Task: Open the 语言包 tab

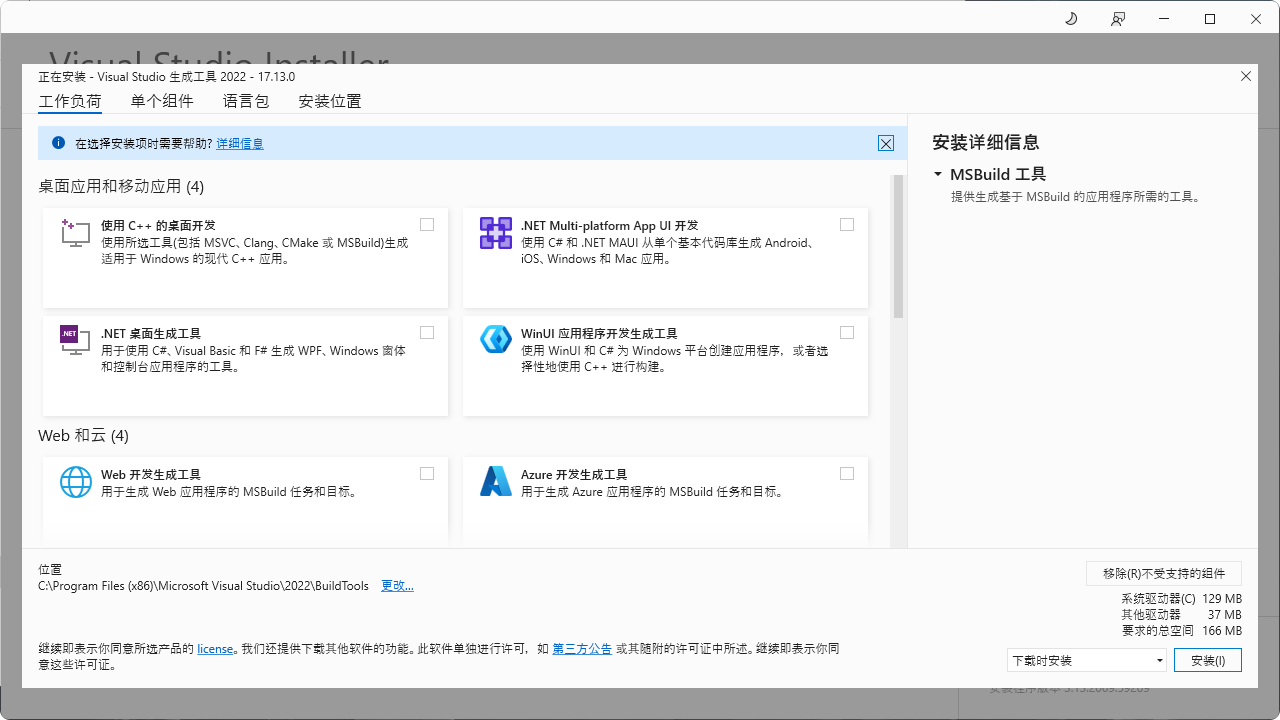Action: 246,101
